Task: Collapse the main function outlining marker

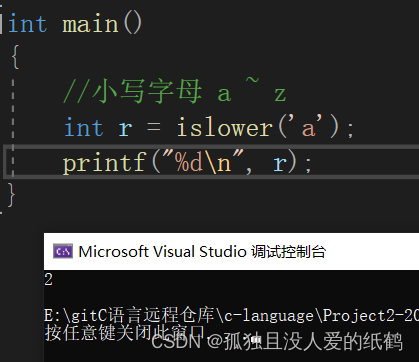Action: pos(1,24)
